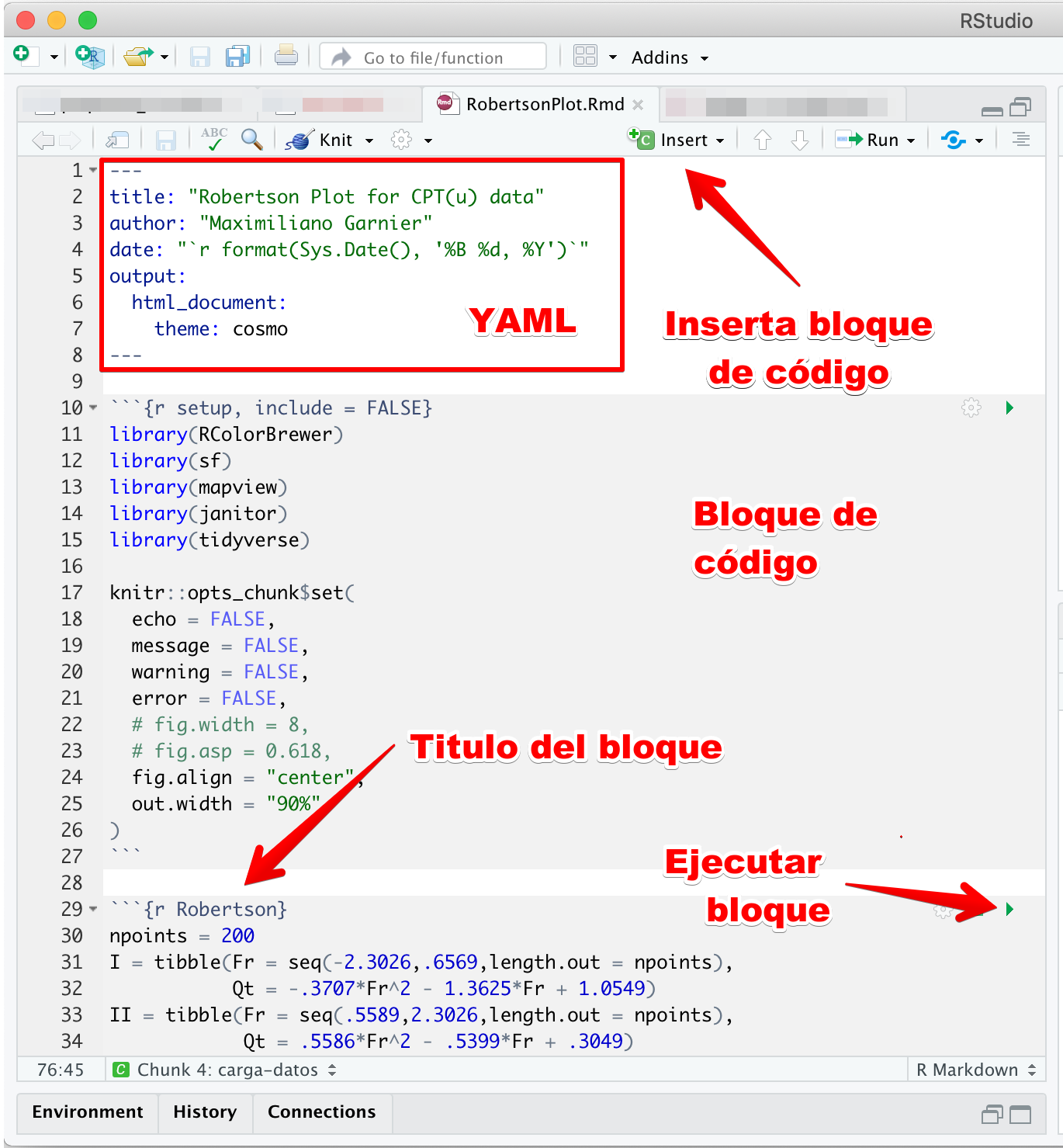Screen dimensions: 1063x1148
Task: Maximize the Environment pane
Action: [x=1020, y=1115]
